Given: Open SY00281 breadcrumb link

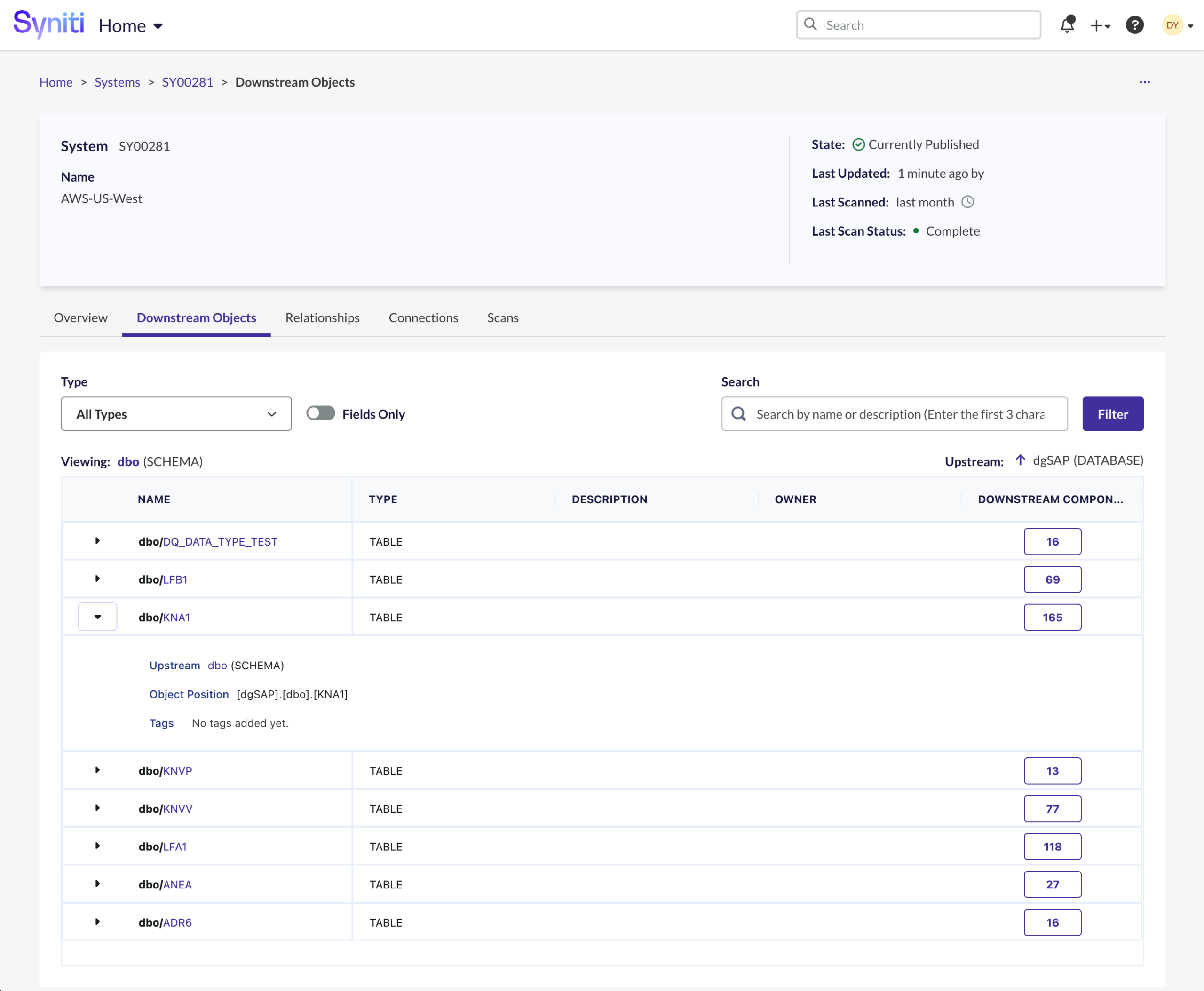Looking at the screenshot, I should tap(187, 82).
